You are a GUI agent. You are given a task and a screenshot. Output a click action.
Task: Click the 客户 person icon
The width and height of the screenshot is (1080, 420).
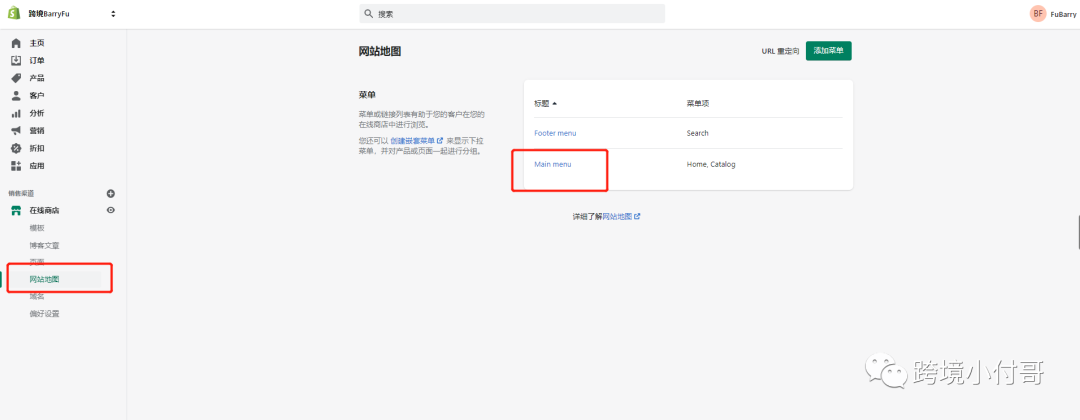tap(17, 96)
